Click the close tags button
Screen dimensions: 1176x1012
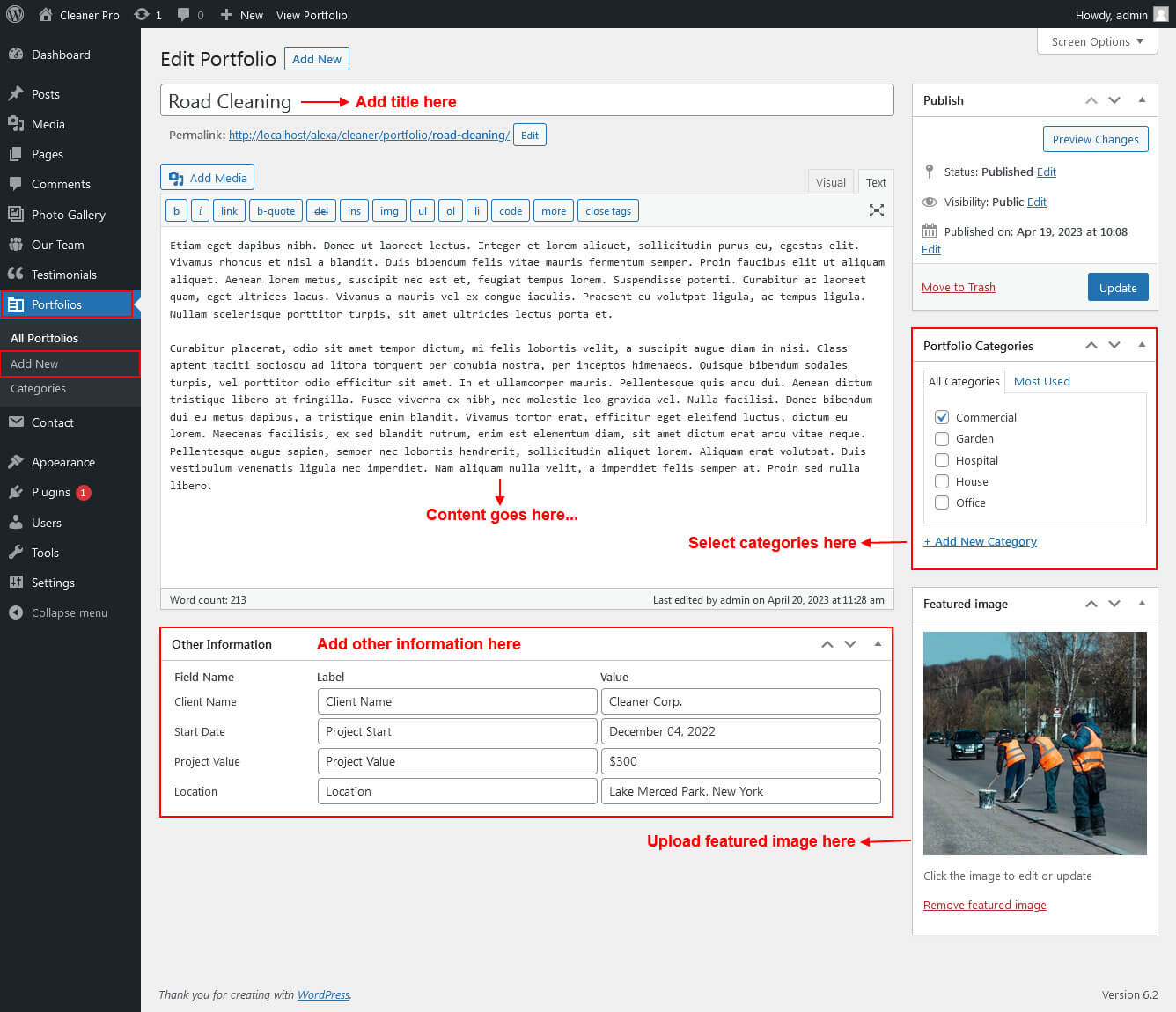(608, 211)
